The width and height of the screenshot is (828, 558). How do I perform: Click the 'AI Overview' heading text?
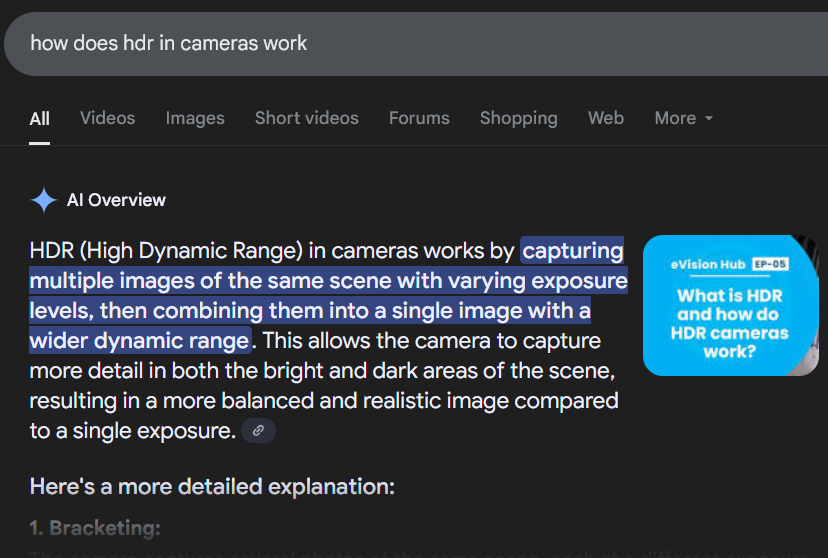[x=116, y=200]
